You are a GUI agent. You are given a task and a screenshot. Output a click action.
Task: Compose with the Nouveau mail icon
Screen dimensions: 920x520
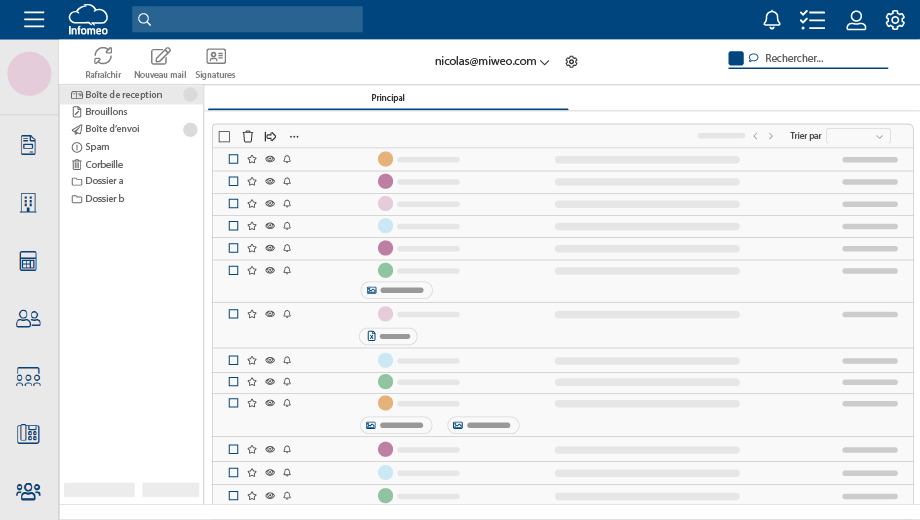pyautogui.click(x=160, y=57)
